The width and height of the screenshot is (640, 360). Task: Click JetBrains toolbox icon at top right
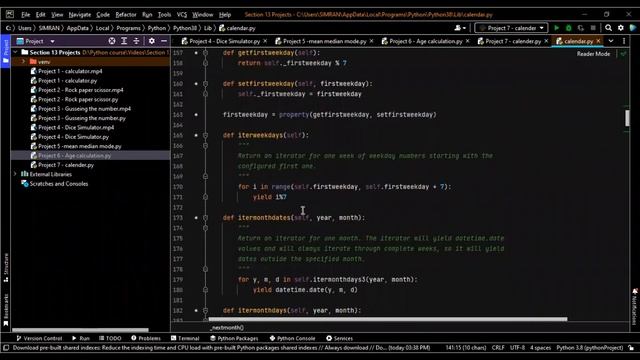pyautogui.click(x=633, y=28)
